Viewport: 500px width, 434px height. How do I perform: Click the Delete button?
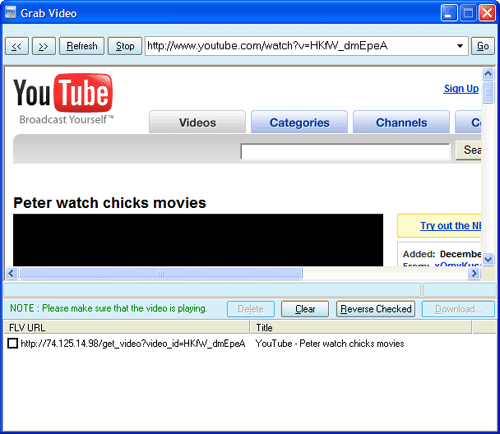click(251, 309)
